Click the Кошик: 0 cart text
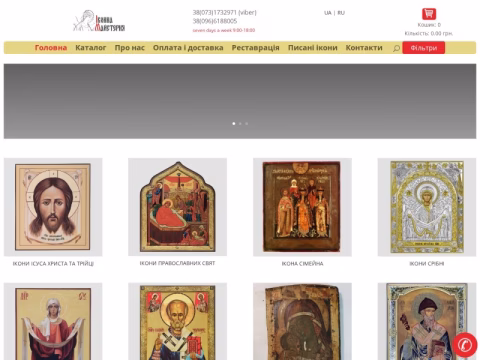Screen dimensions: 480x360 point(429,25)
